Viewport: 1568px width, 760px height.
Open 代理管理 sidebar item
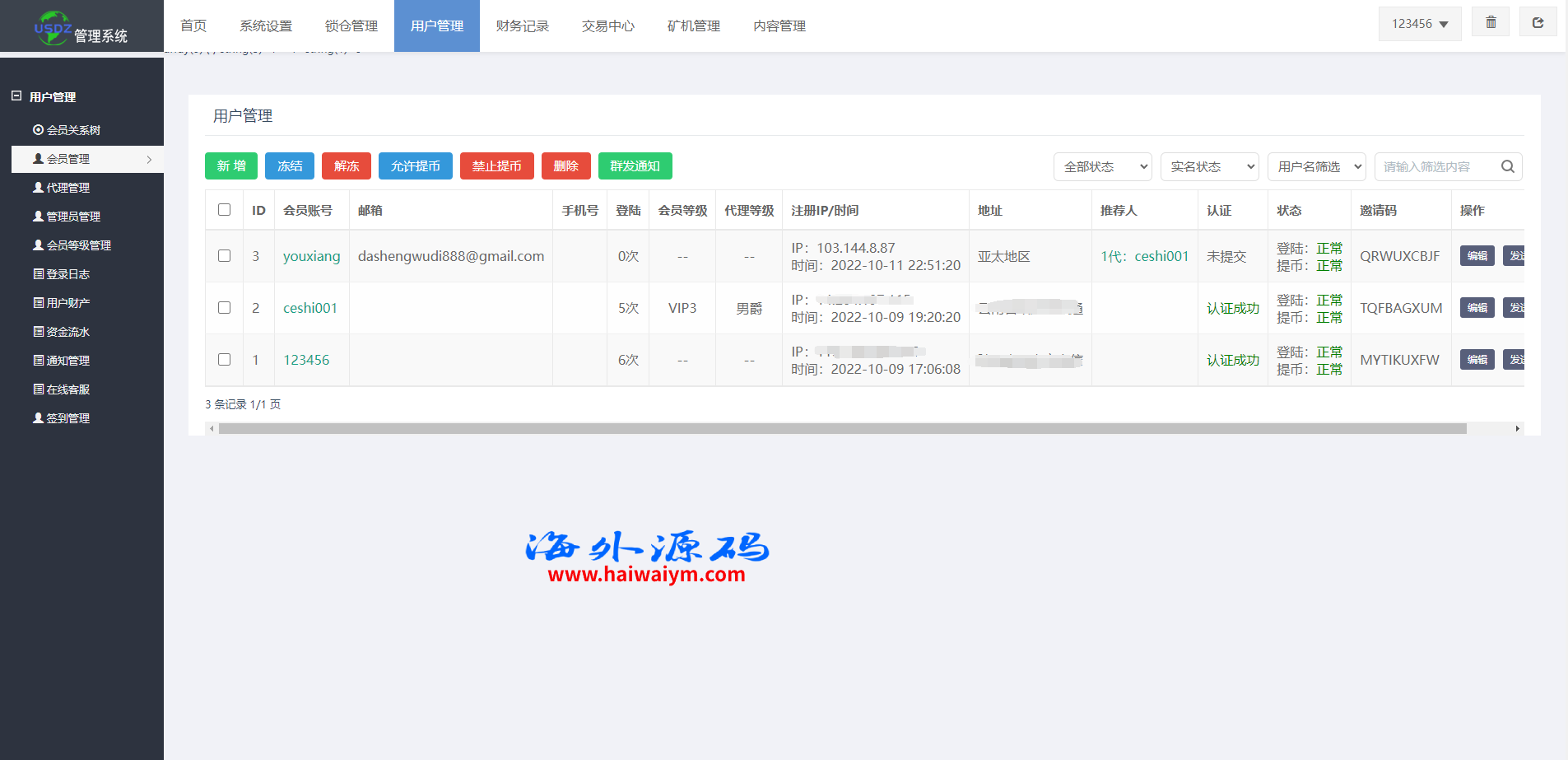coord(67,188)
